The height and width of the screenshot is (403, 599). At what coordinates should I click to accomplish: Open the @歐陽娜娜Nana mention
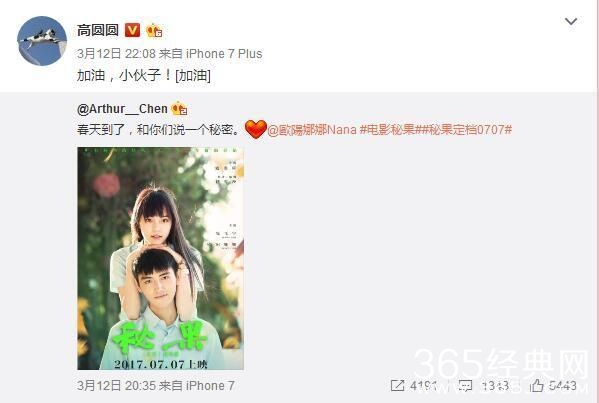click(312, 130)
